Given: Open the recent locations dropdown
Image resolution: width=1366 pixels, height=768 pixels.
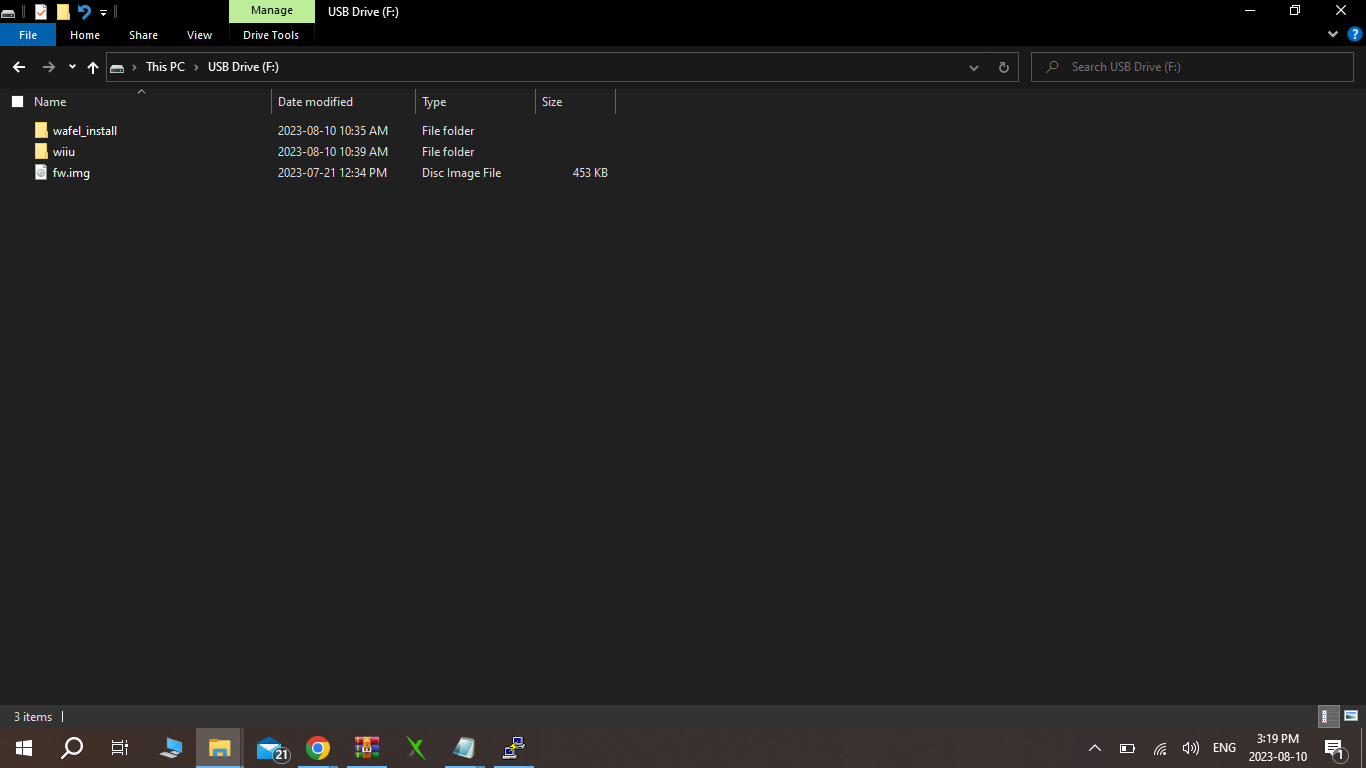Looking at the screenshot, I should point(72,67).
